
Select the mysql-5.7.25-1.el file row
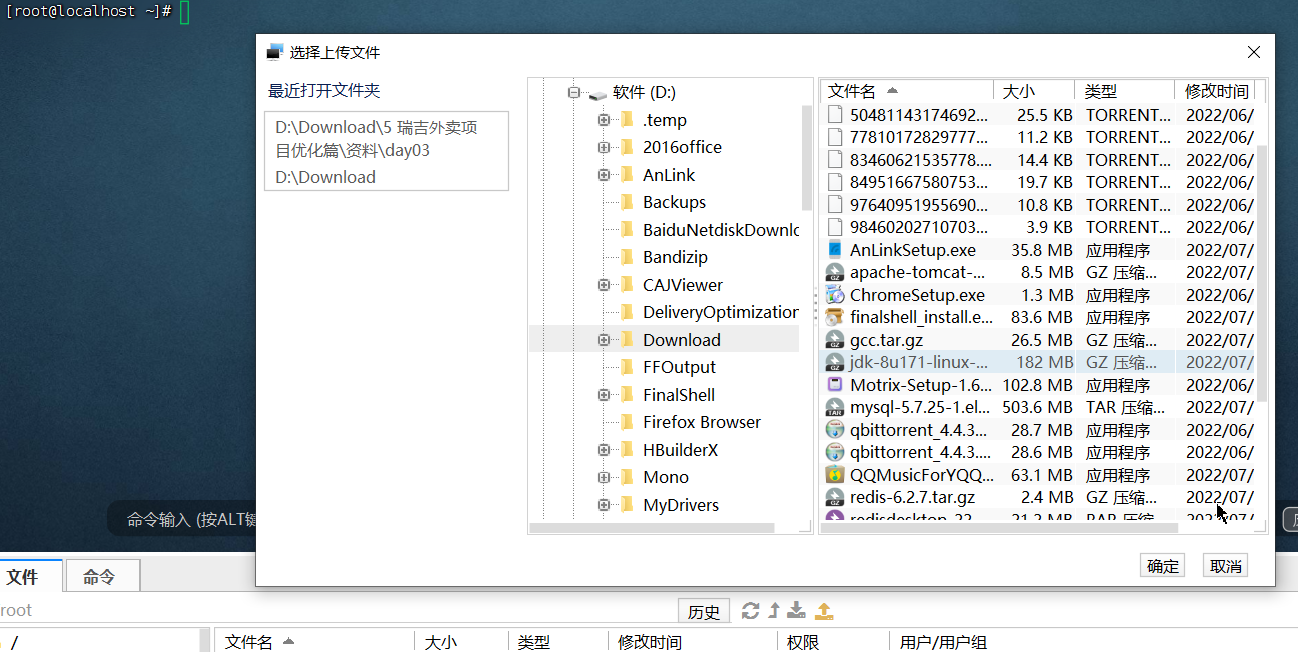tap(1038, 407)
